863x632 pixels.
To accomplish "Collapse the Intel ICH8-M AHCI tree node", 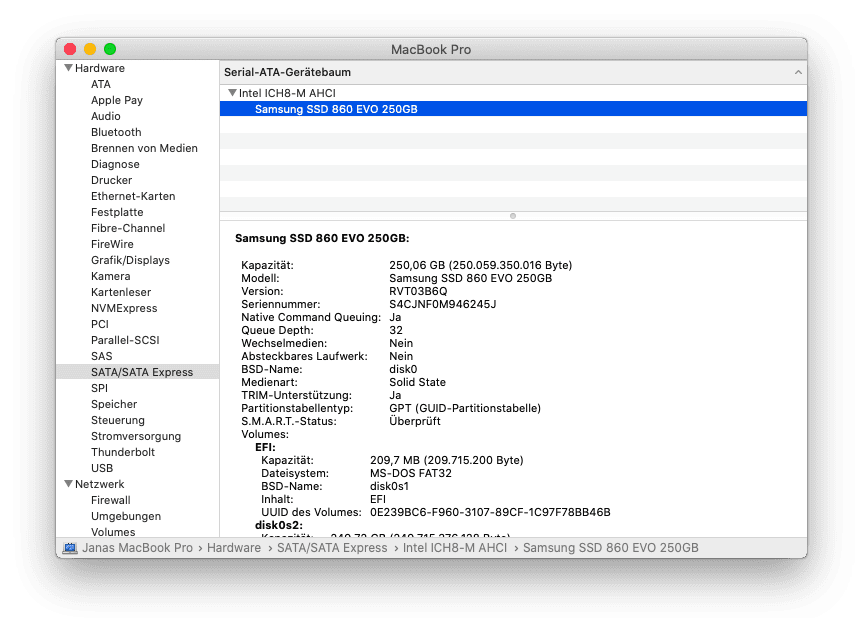I will coord(232,93).
